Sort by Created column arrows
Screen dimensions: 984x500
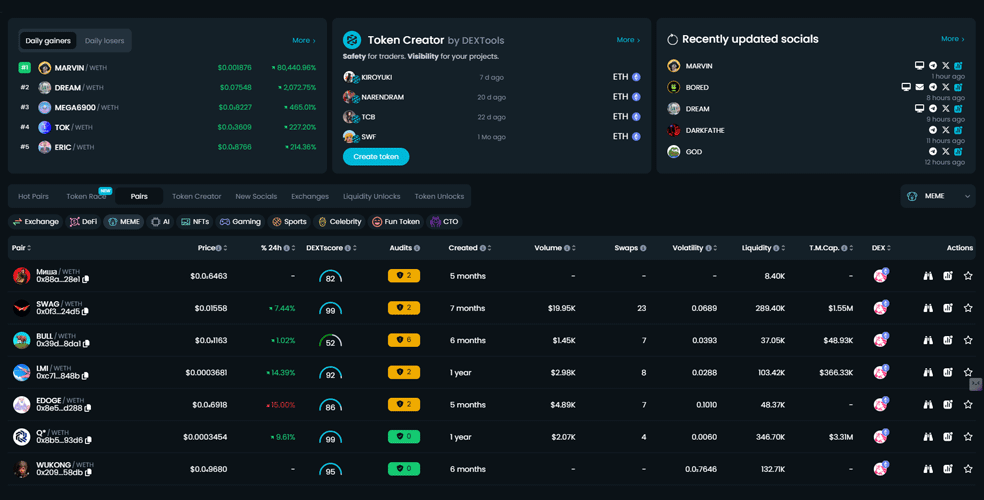pyautogui.click(x=489, y=248)
